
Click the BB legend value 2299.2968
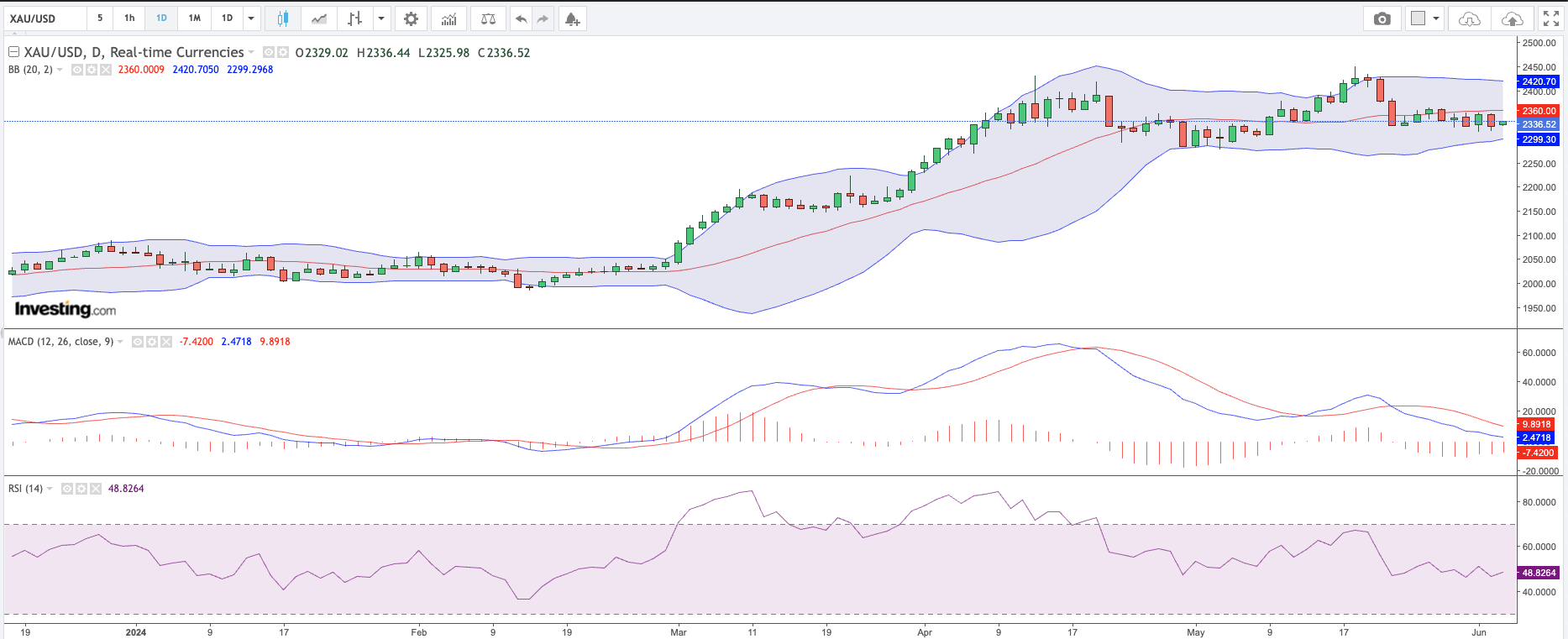point(250,70)
